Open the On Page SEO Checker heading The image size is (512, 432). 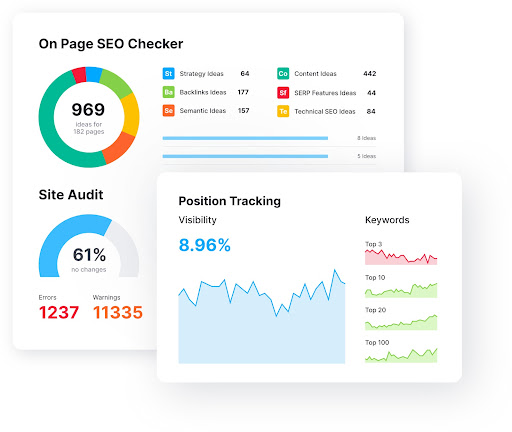[x=111, y=44]
